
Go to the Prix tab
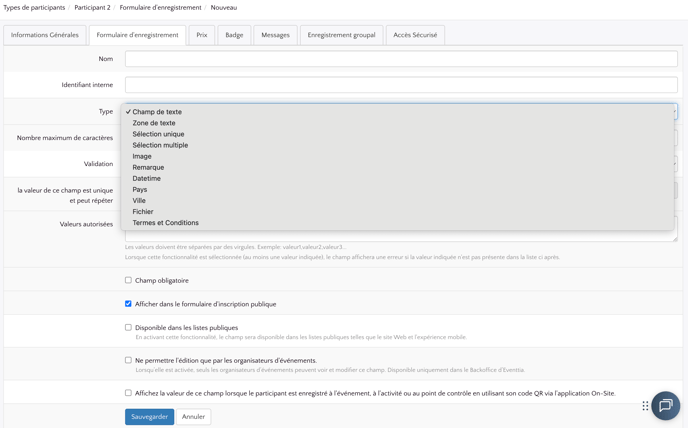point(202,35)
